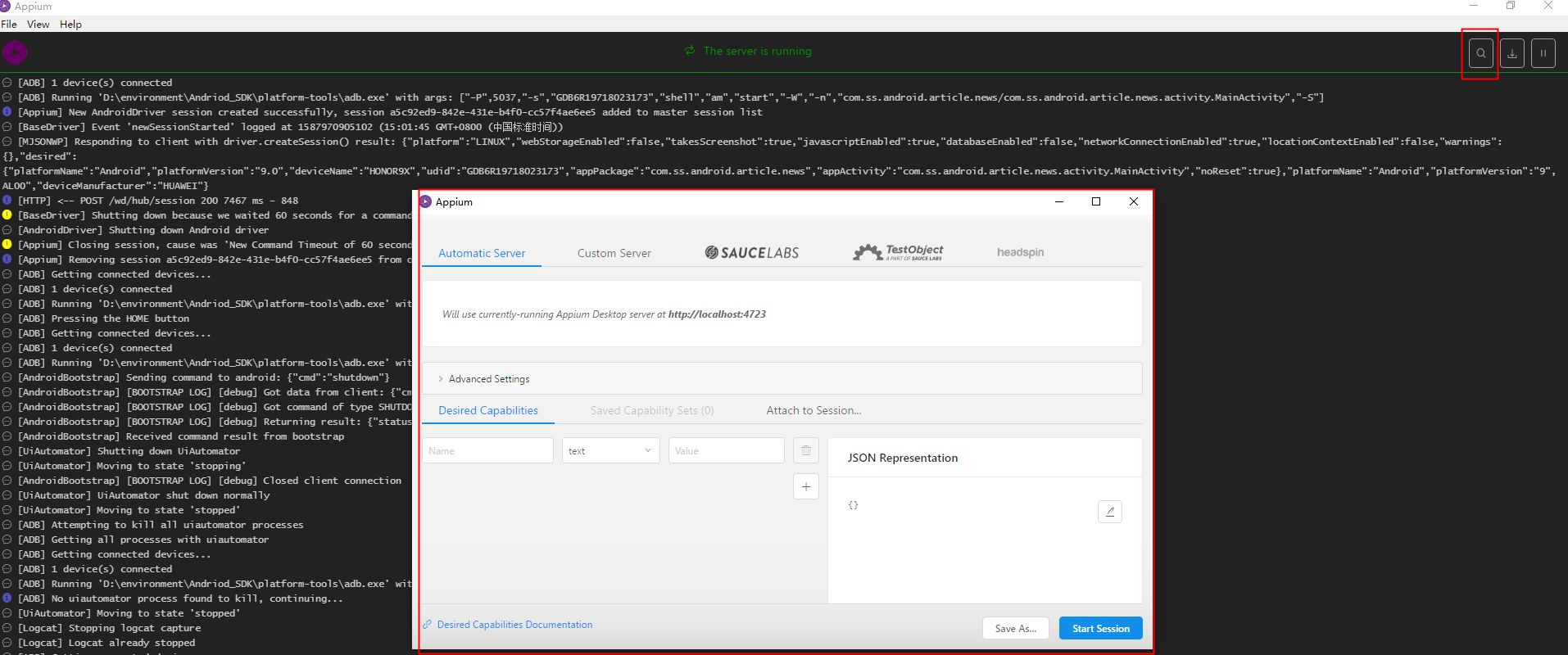
Task: Switch to Automatic Server tab
Action: 482,253
